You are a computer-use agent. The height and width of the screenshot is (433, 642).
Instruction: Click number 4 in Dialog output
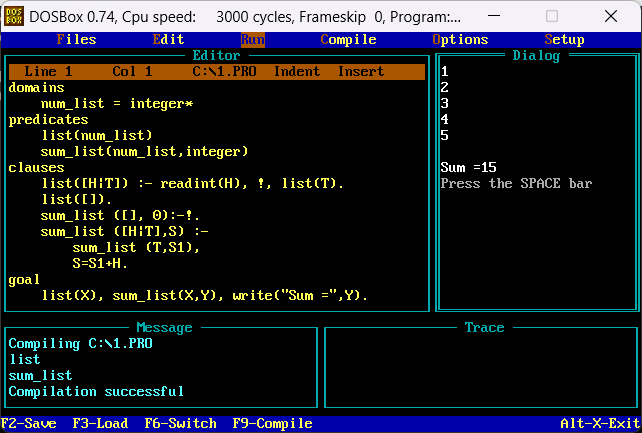(445, 120)
